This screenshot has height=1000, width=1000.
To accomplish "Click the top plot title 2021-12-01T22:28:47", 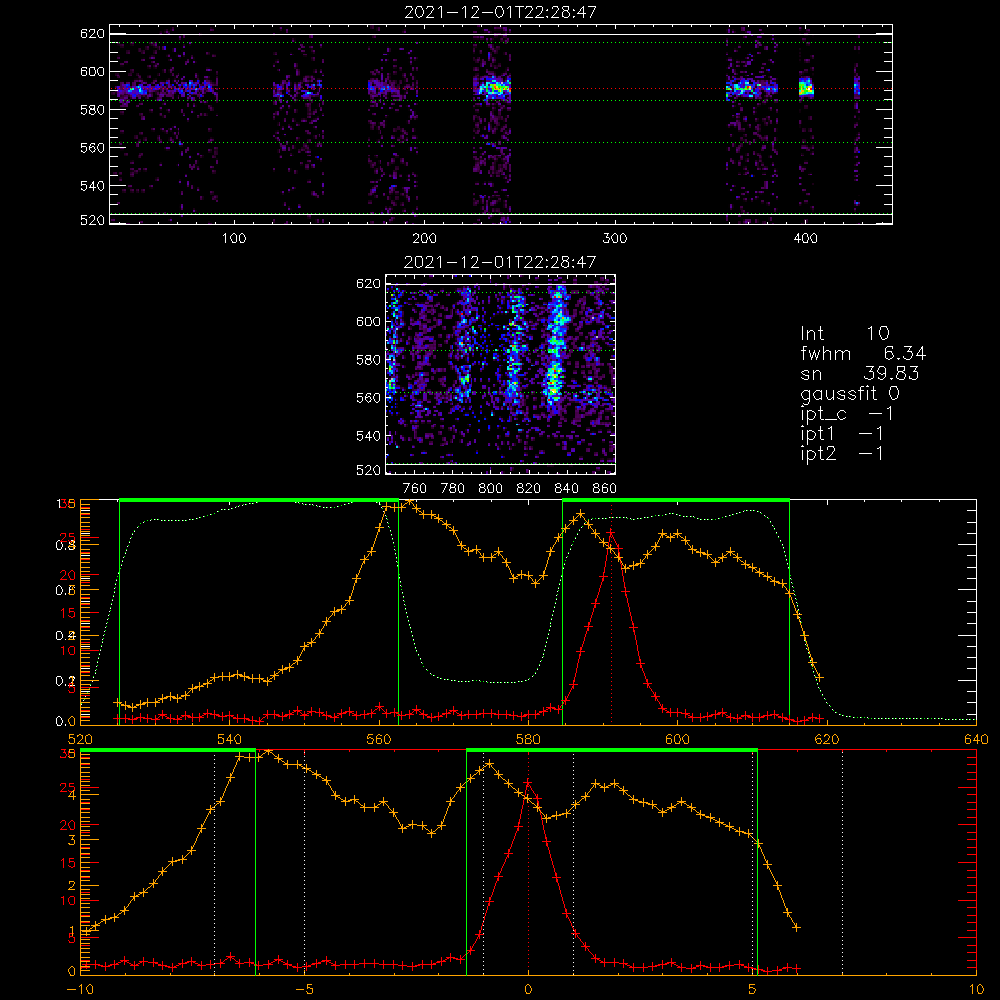I will 500,11.
